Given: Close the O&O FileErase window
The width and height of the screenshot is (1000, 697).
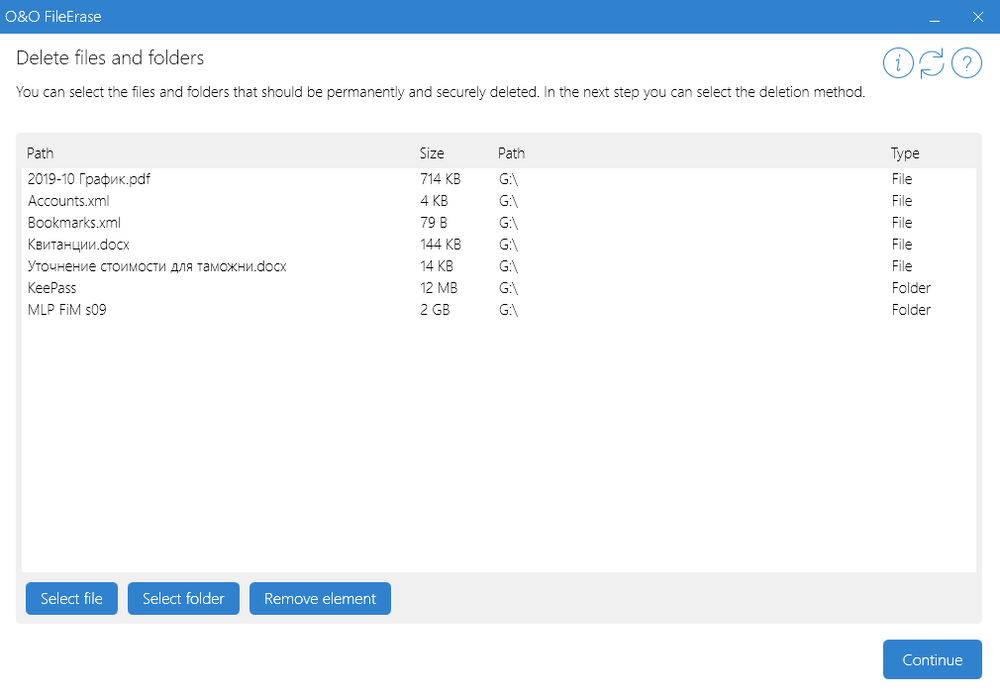Looking at the screenshot, I should pos(977,17).
